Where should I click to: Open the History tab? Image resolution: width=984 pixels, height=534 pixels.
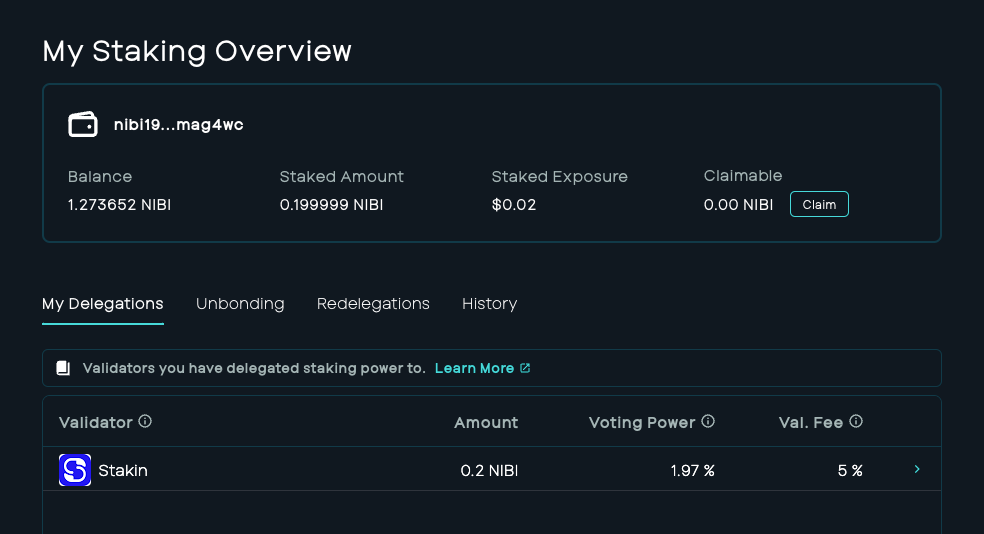pos(489,304)
